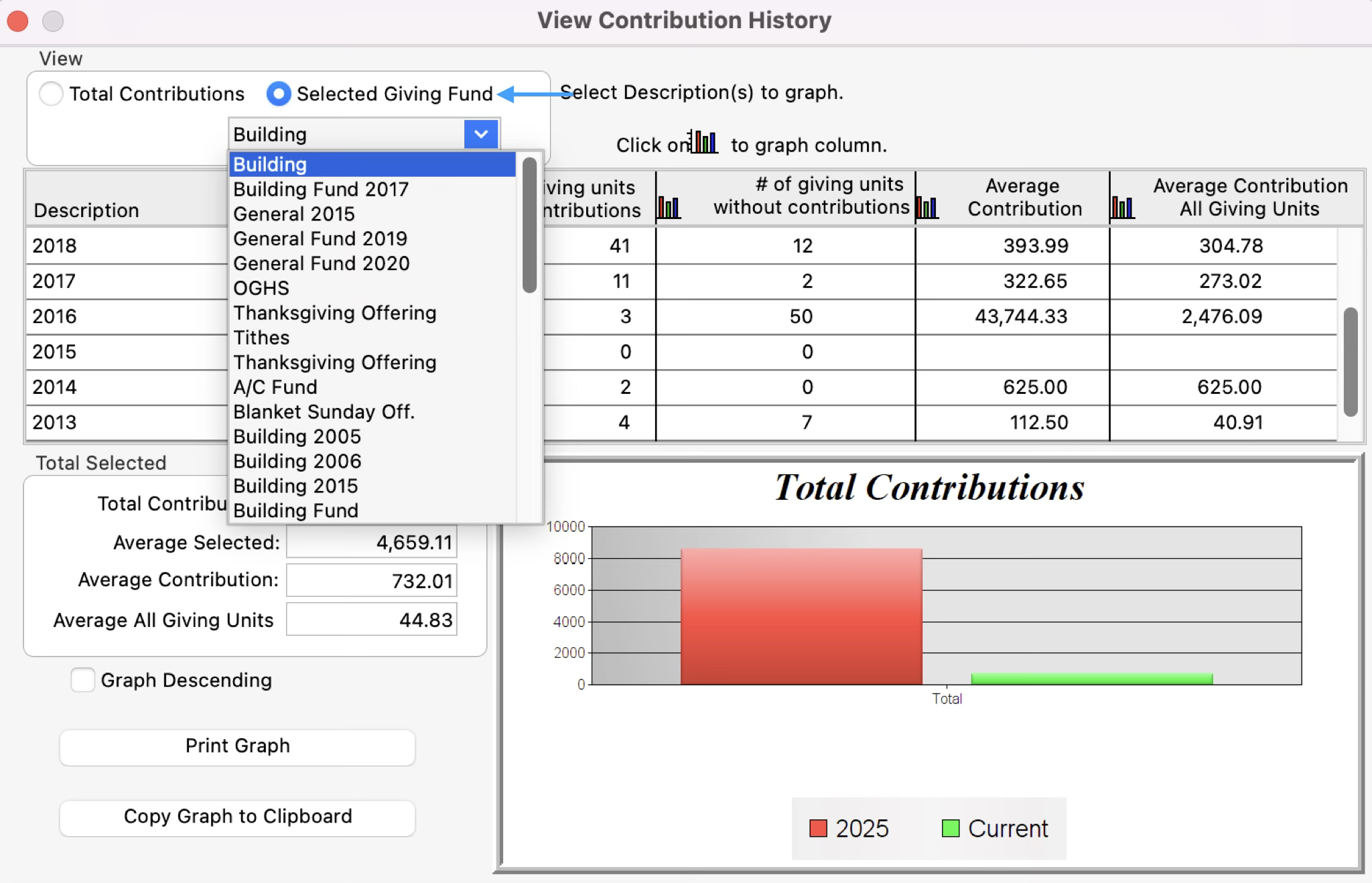Choose Tithes from the fund list
The width and height of the screenshot is (1372, 883).
coord(372,338)
